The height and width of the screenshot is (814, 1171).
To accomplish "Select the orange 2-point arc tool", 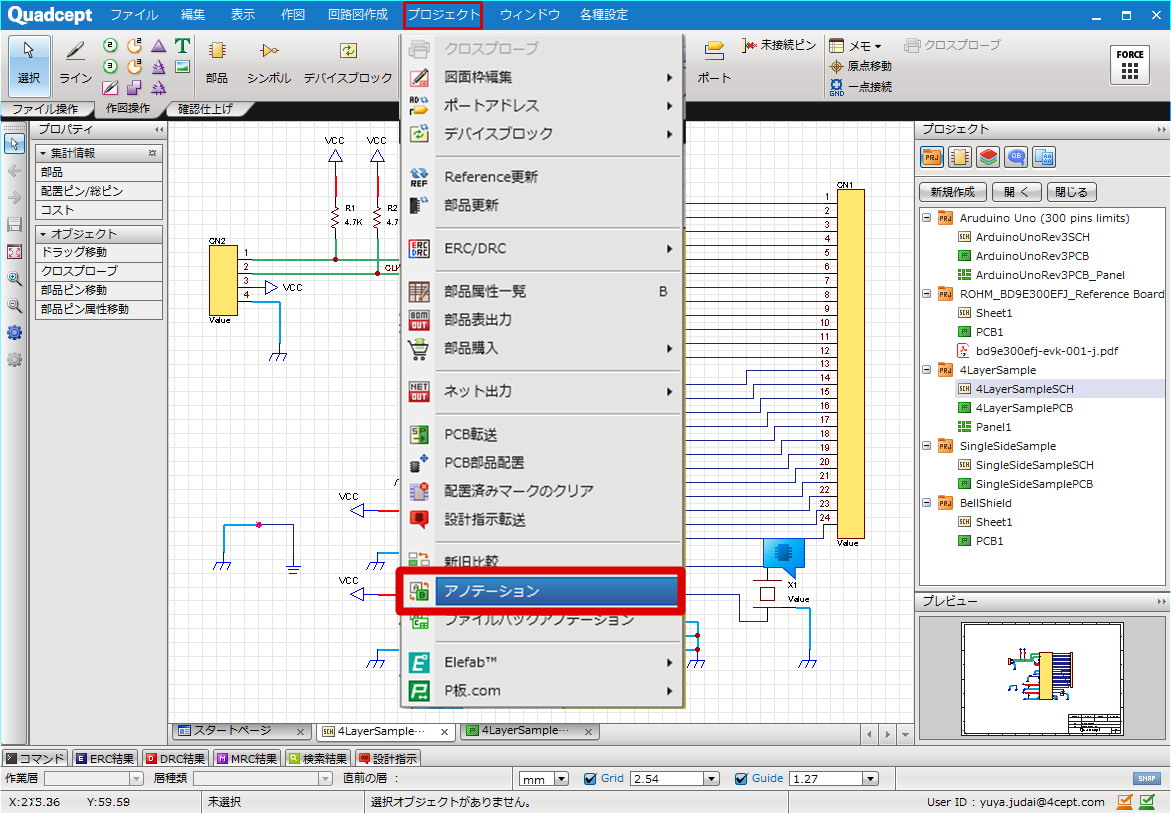I will click(x=134, y=46).
